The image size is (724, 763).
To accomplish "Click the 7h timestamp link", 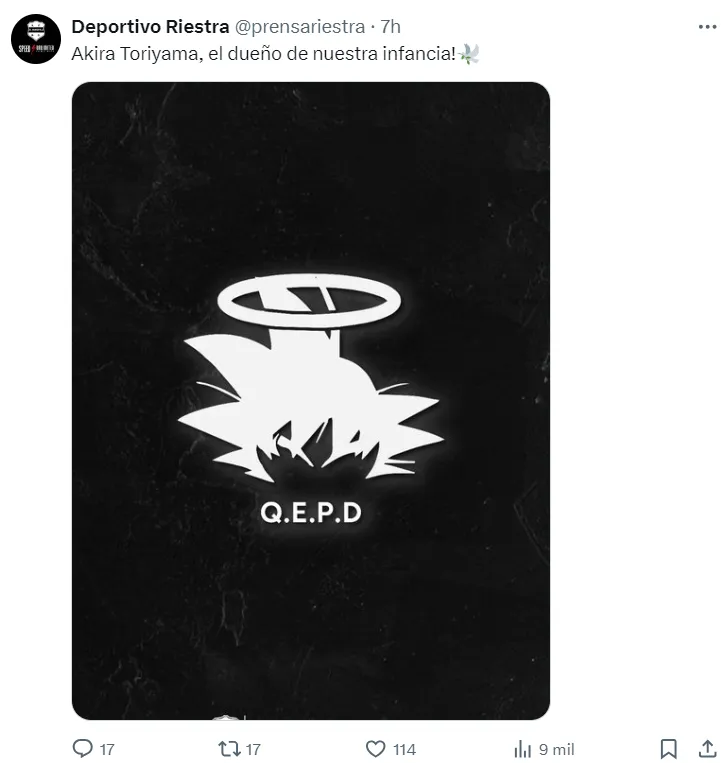I will [x=390, y=27].
